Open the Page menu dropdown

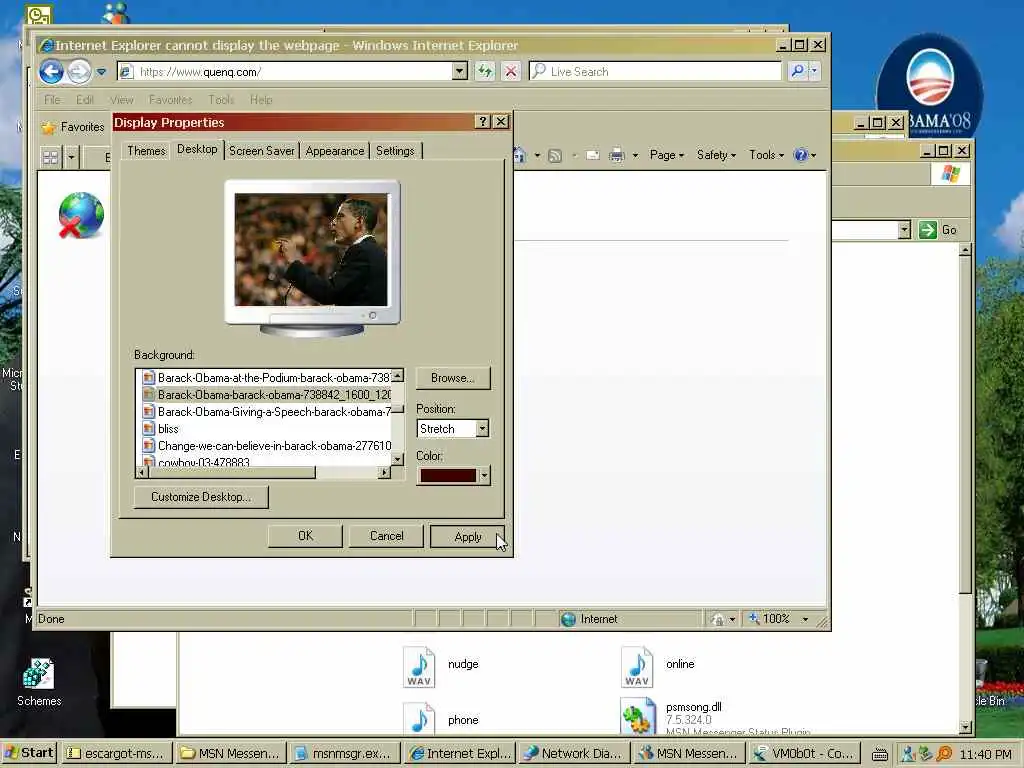667,155
